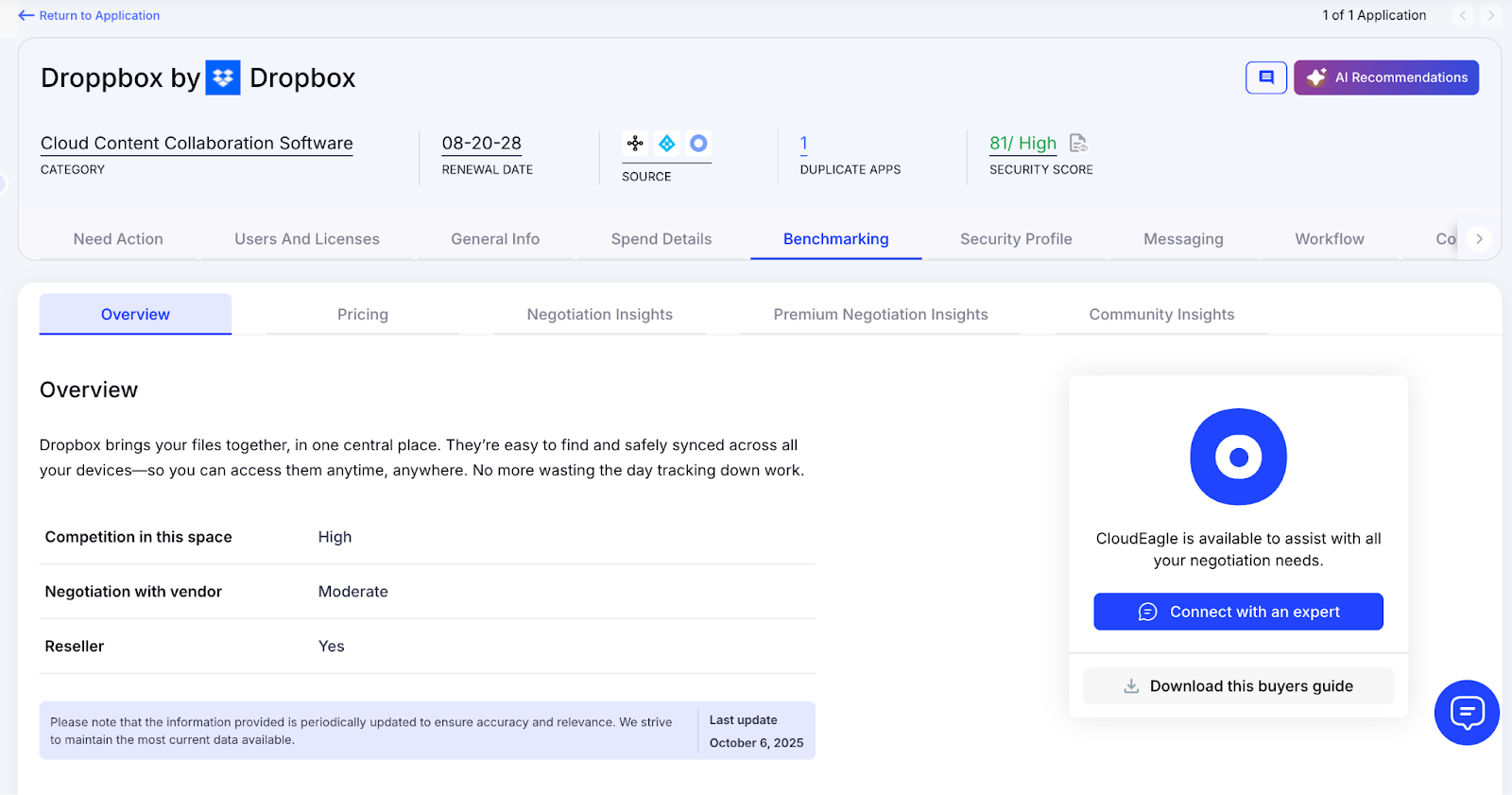Open the Pricing sub-tab
This screenshot has width=1512, height=795.
(x=363, y=314)
